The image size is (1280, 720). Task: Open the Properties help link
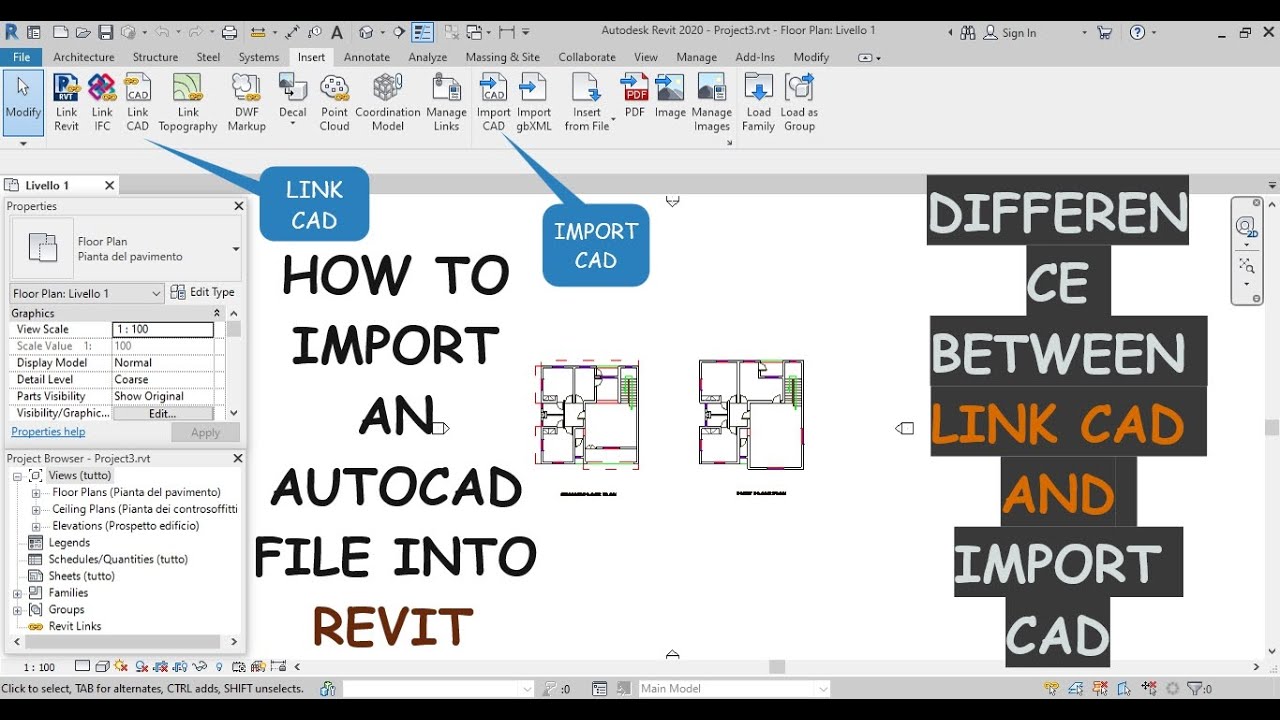coord(48,432)
